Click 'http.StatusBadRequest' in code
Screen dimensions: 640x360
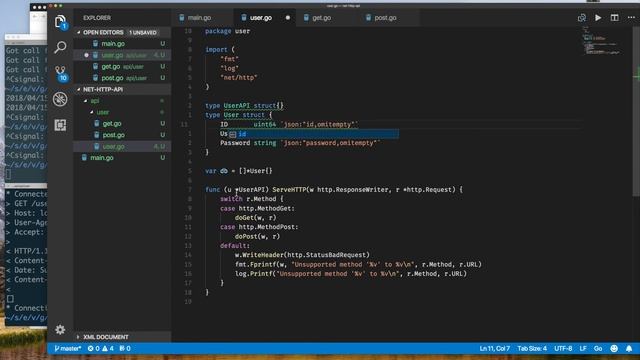tap(327, 255)
